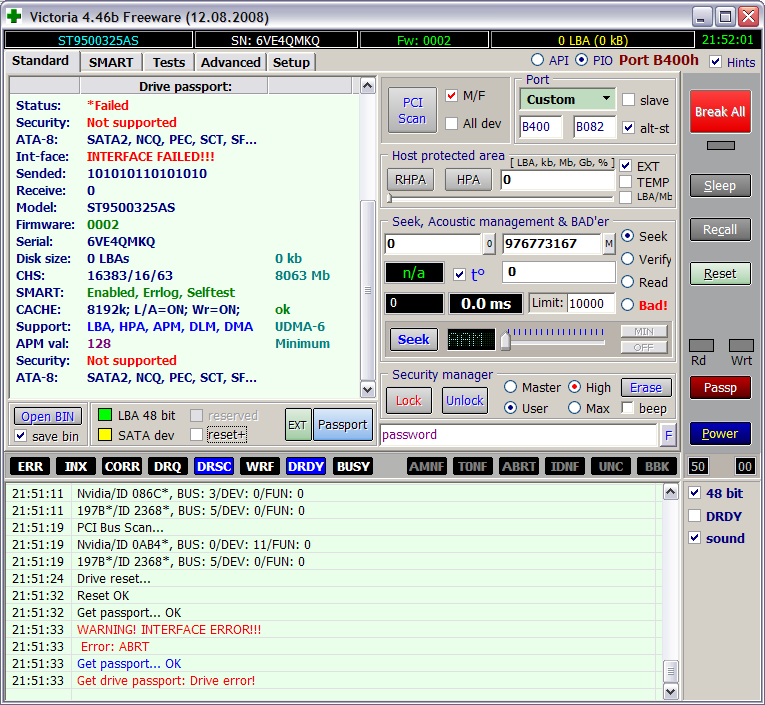Open the Advanced tab
Viewport: 765px width, 705px height.
pos(231,62)
